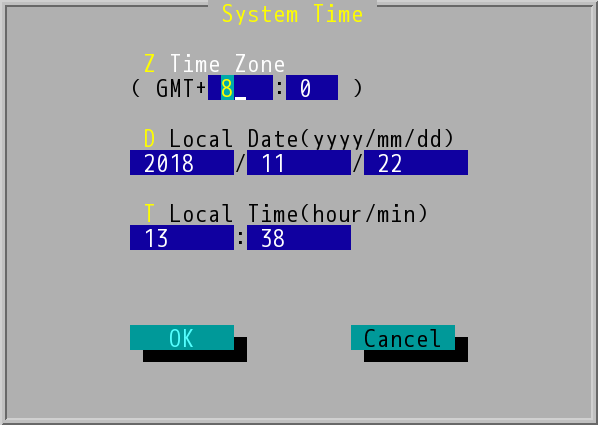The width and height of the screenshot is (598, 425).
Task: Focus the local minute field showing 38
Action: pos(299,237)
